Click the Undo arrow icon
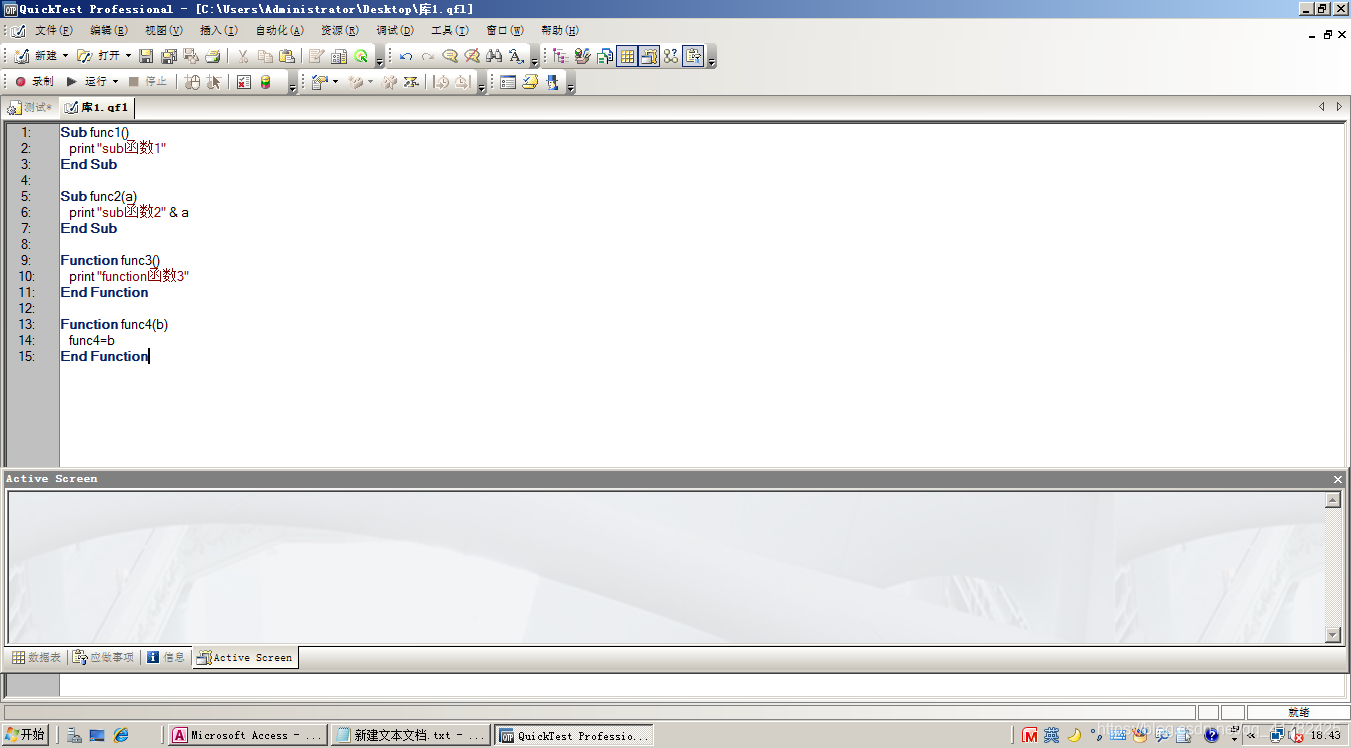The image size is (1351, 748). [406, 56]
